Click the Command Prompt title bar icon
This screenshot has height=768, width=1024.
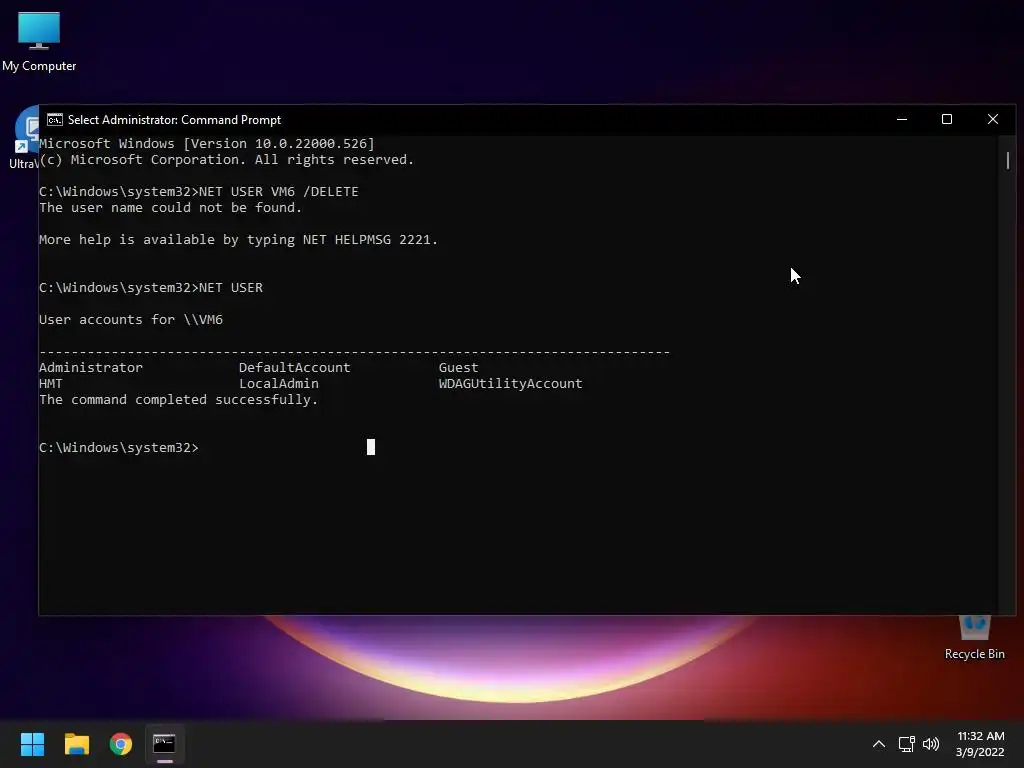pyautogui.click(x=55, y=120)
